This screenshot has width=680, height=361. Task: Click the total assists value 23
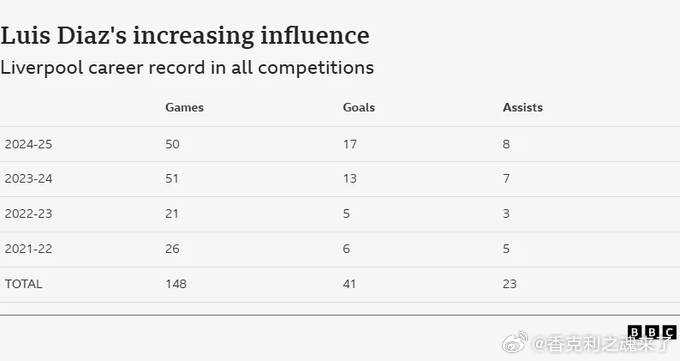click(510, 284)
